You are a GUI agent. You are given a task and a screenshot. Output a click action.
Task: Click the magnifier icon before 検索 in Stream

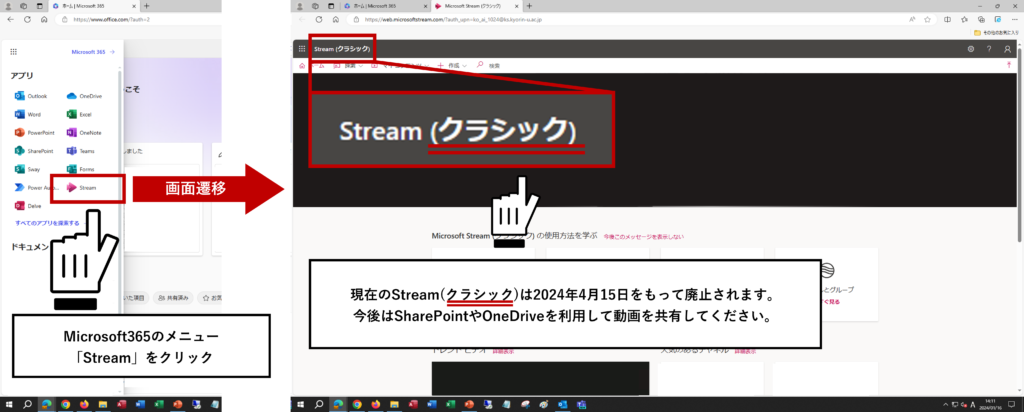click(480, 65)
